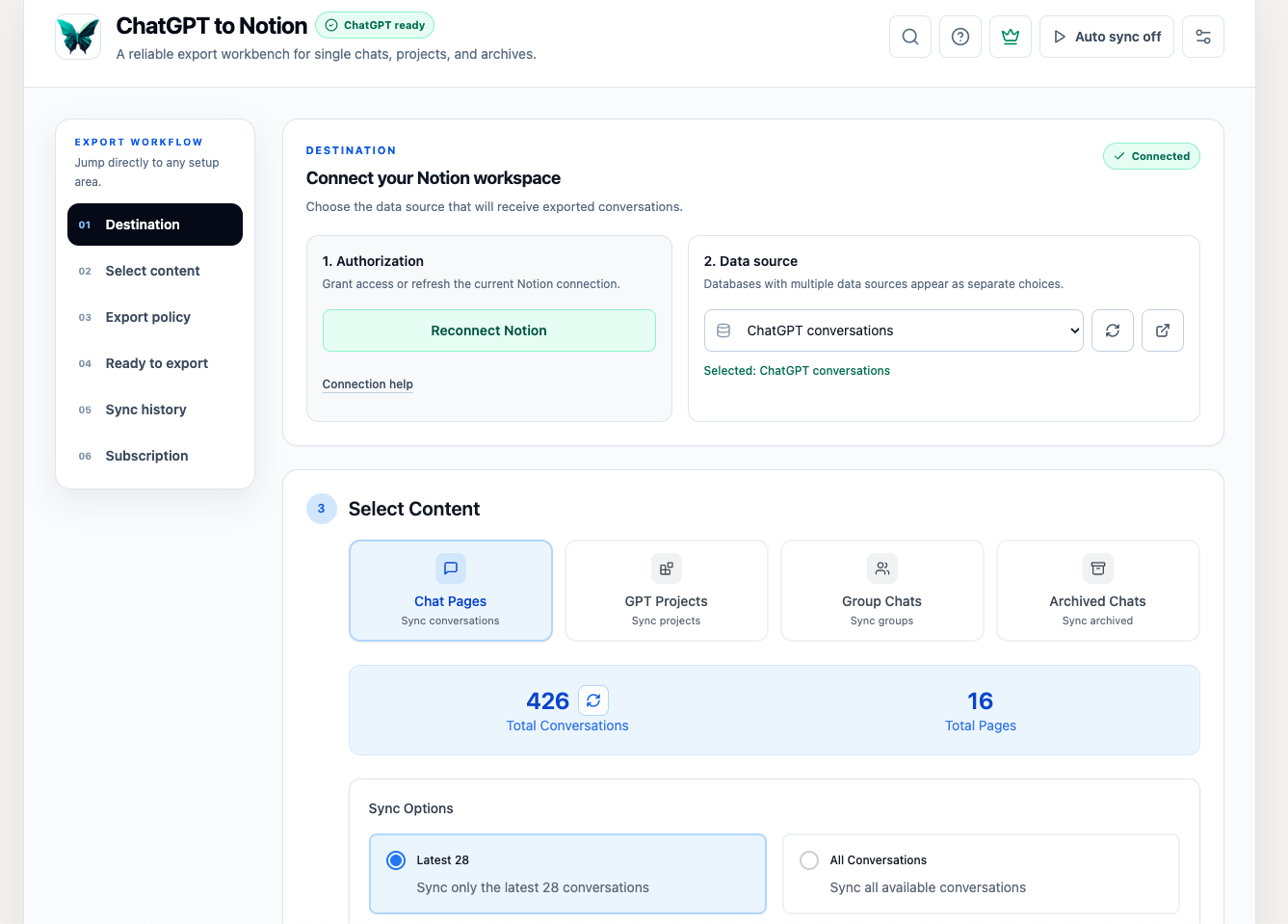Select All Conversations radio option
Screen dimensions: 1288x924
click(809, 860)
